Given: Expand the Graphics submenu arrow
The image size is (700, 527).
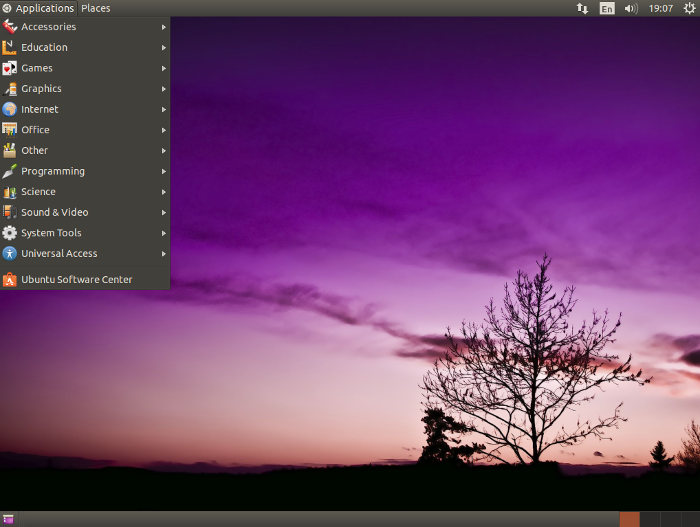Looking at the screenshot, I should (163, 89).
